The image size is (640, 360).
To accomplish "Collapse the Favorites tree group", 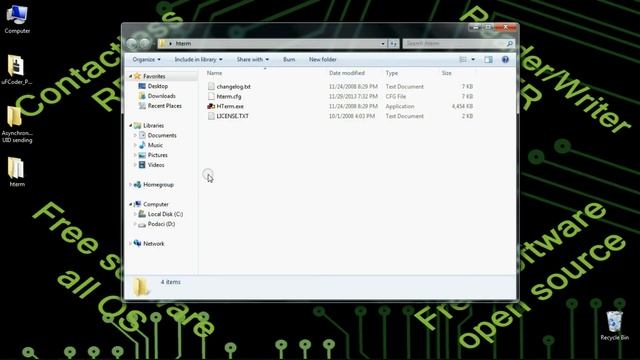I will [x=131, y=76].
